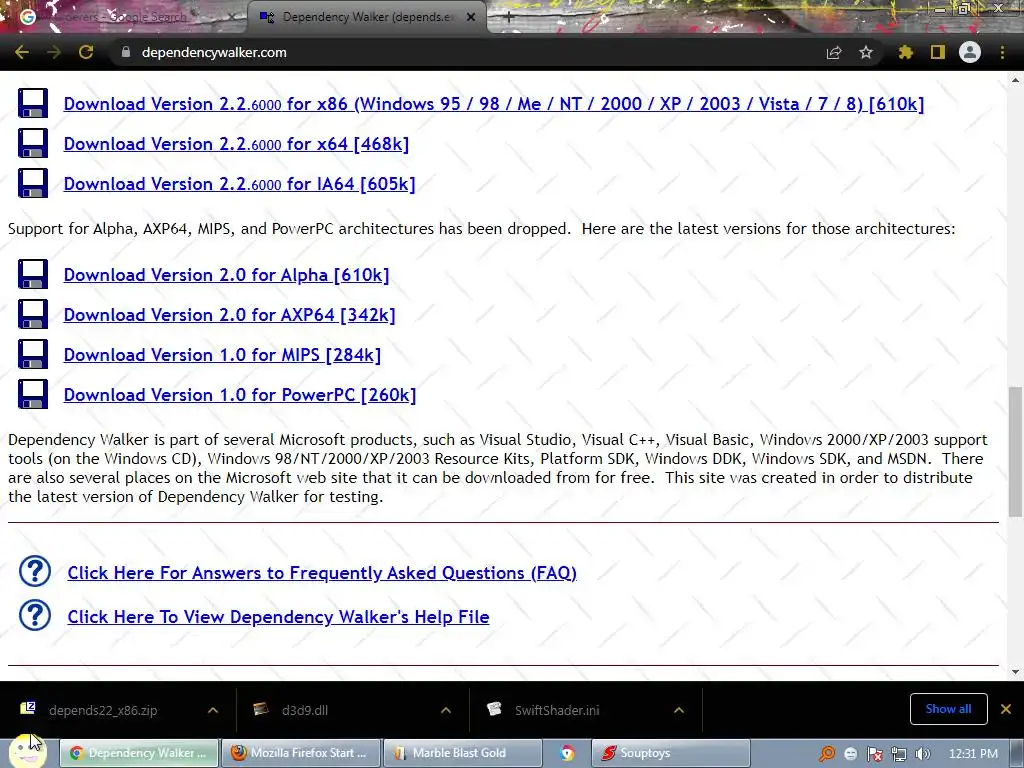Image resolution: width=1024 pixels, height=768 pixels.
Task: Download Version 2.2.6000 for x86
Action: pos(494,104)
